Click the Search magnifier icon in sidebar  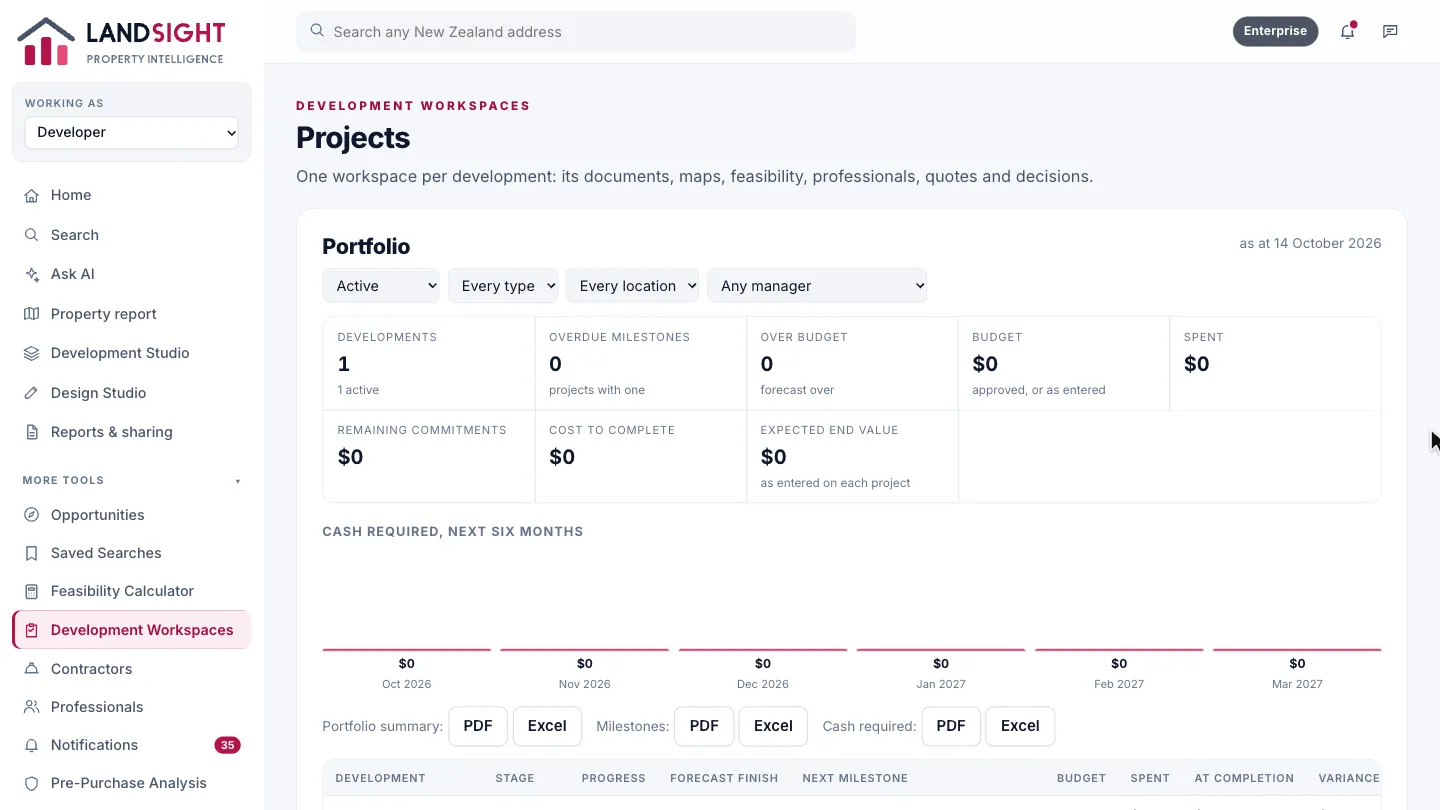click(32, 235)
